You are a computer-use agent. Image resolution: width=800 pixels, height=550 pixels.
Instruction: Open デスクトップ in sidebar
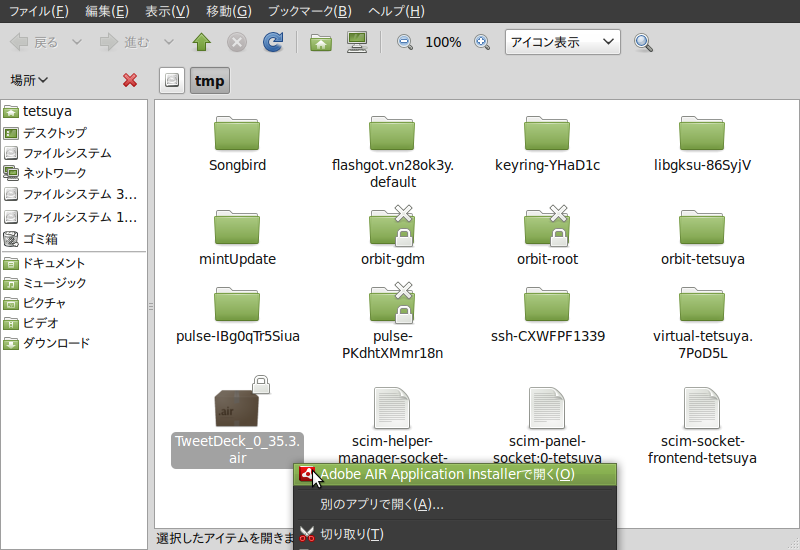point(74,133)
